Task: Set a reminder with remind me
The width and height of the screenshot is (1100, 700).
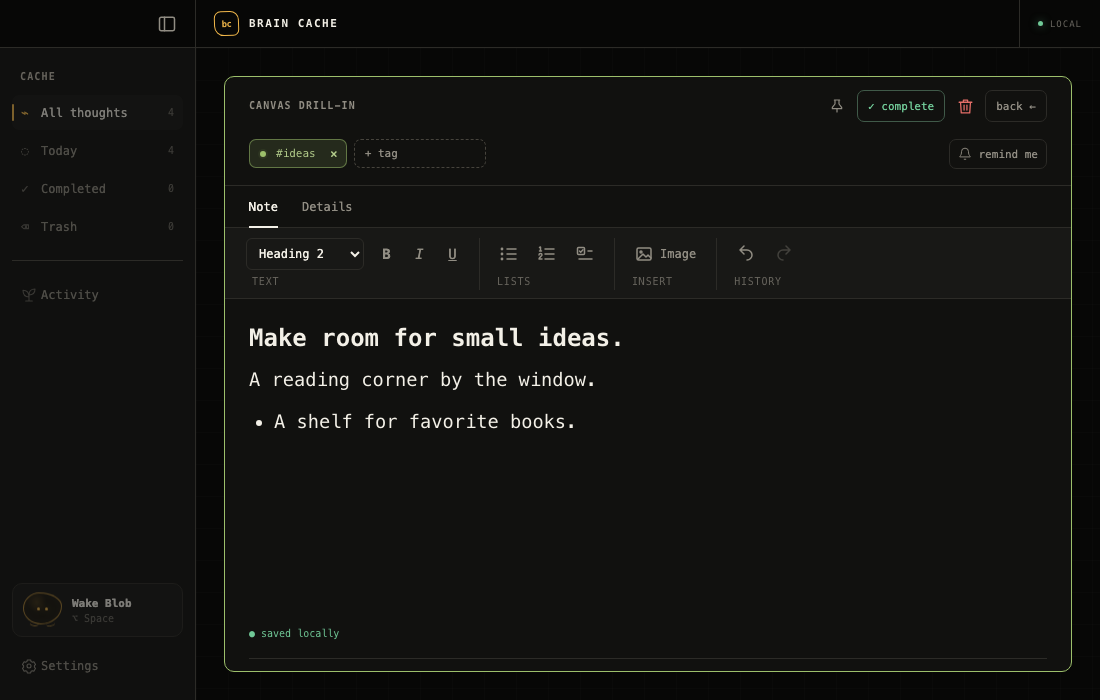Action: pos(998,154)
